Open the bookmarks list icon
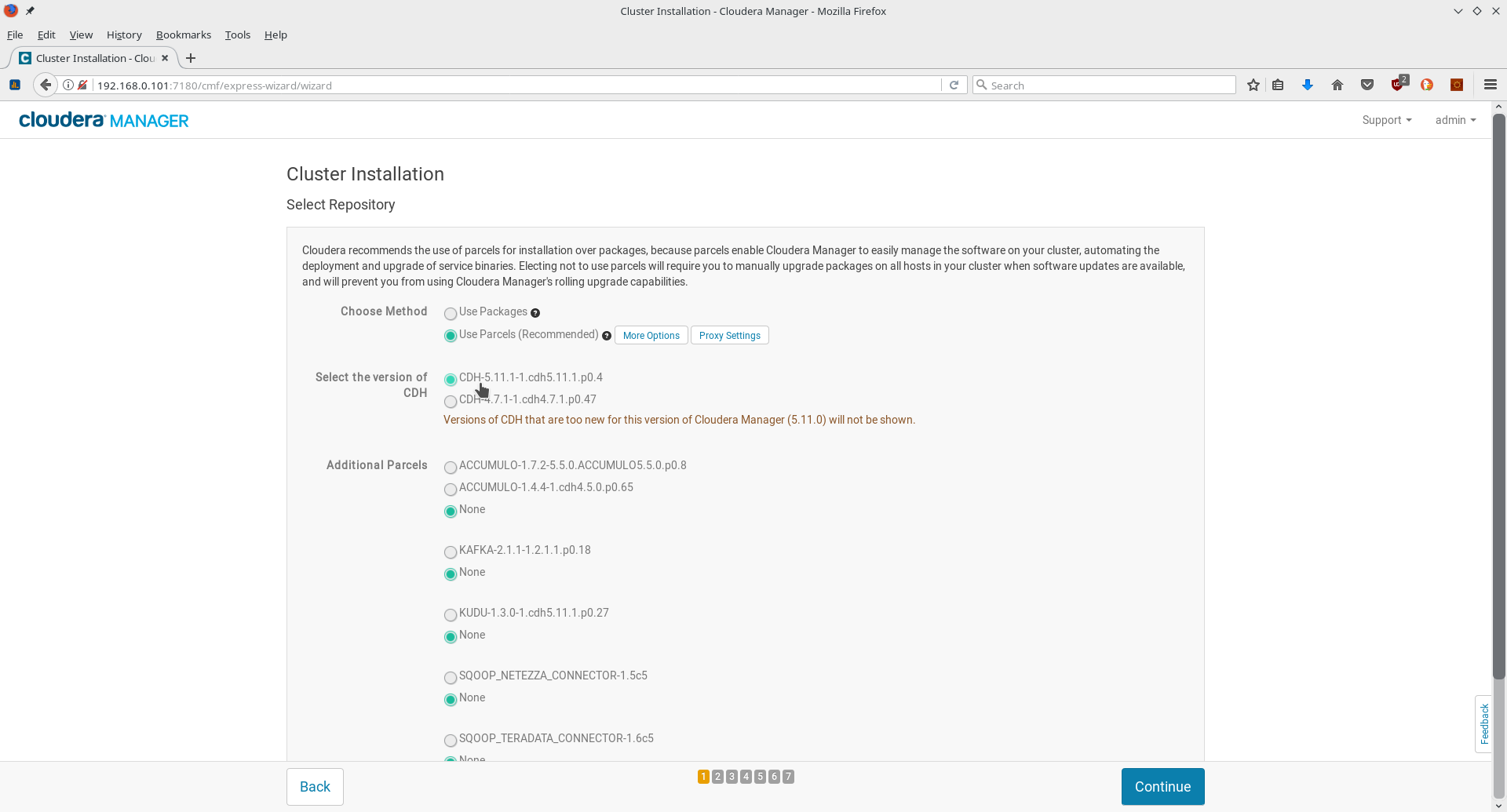Viewport: 1507px width, 812px height. point(1278,85)
